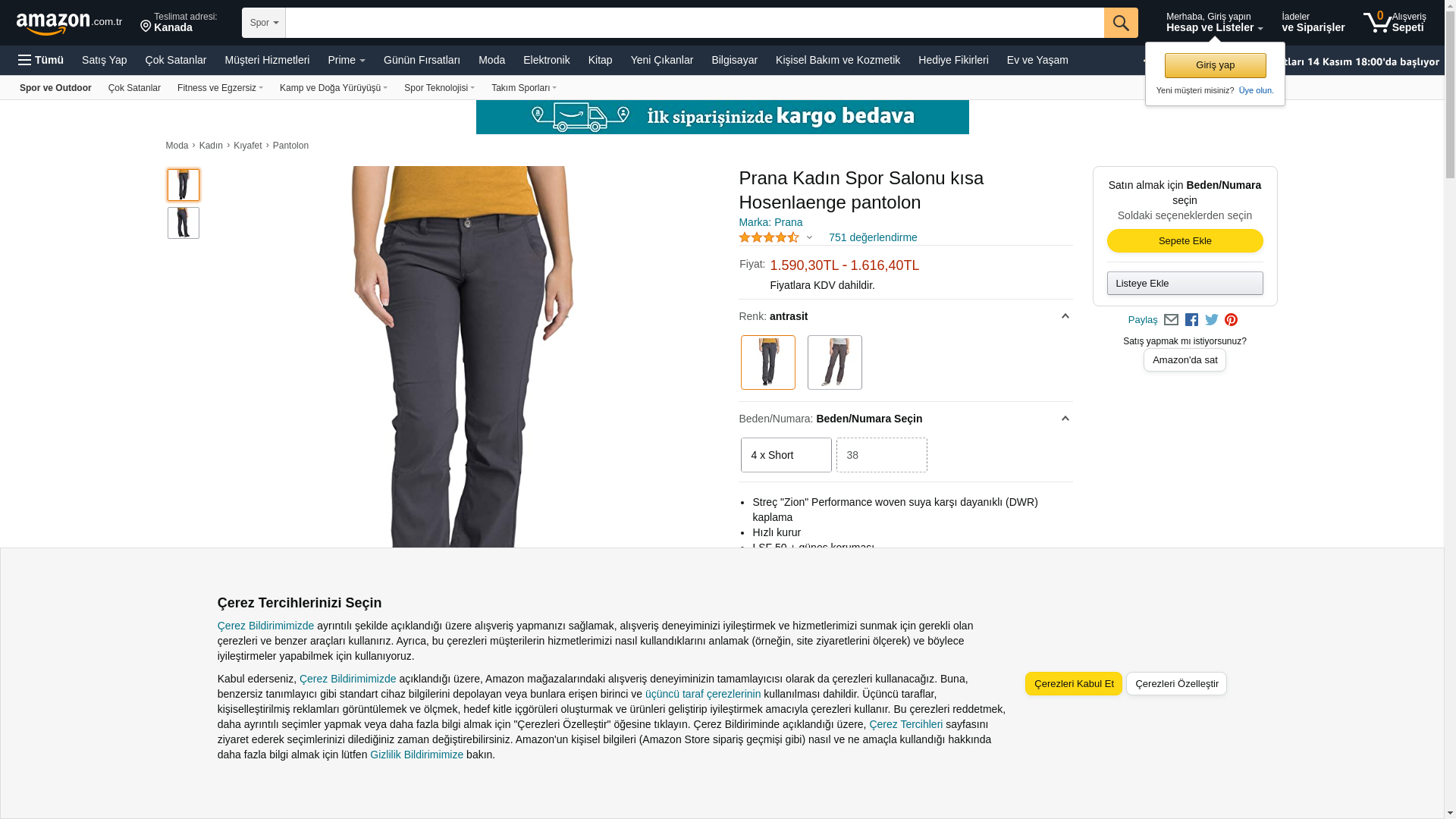The height and width of the screenshot is (819, 1456).
Task: Click the Sepete Ekle button
Action: [1185, 241]
